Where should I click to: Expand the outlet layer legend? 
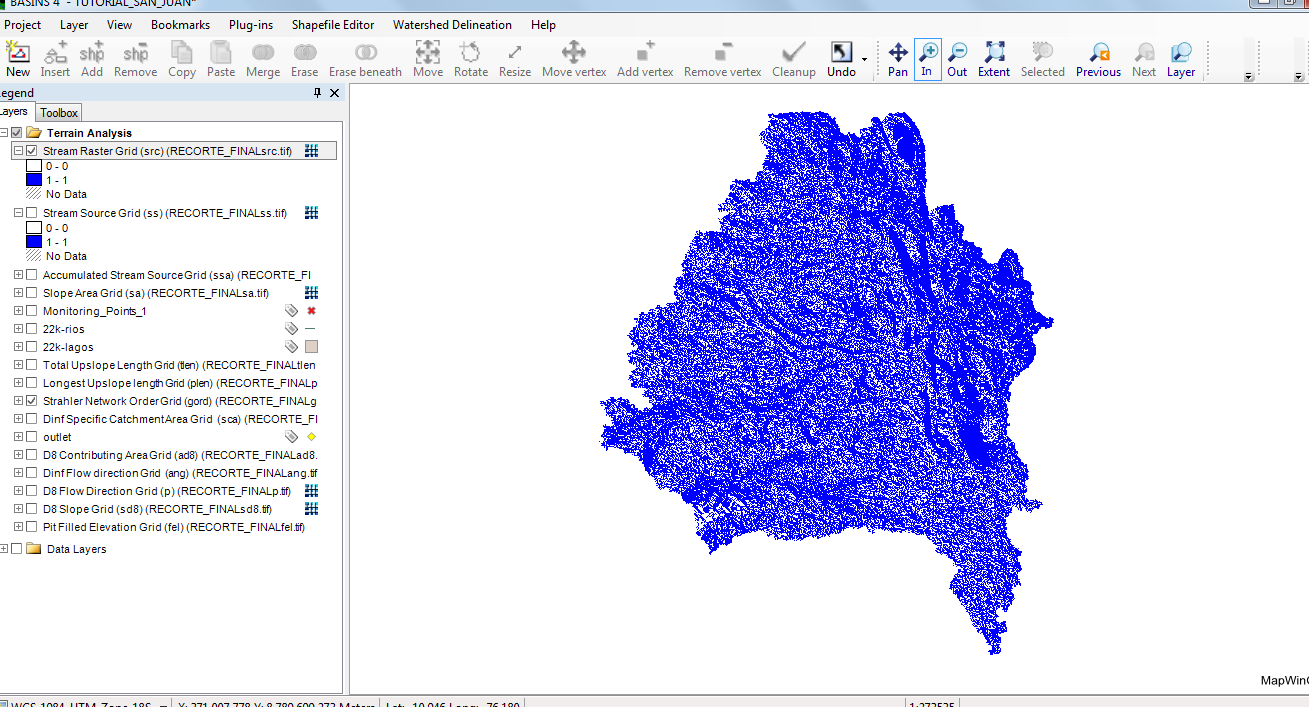click(18, 437)
